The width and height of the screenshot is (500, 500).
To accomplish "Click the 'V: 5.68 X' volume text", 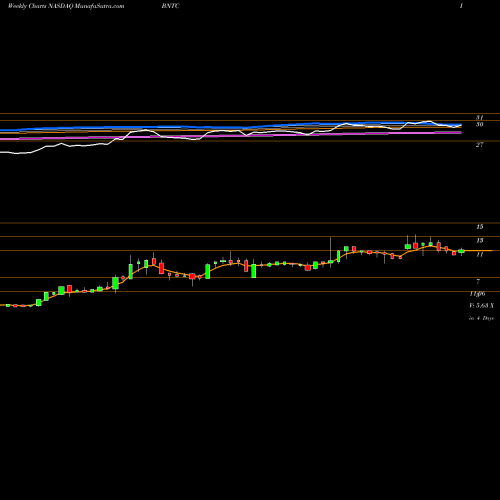I will 481,305.
